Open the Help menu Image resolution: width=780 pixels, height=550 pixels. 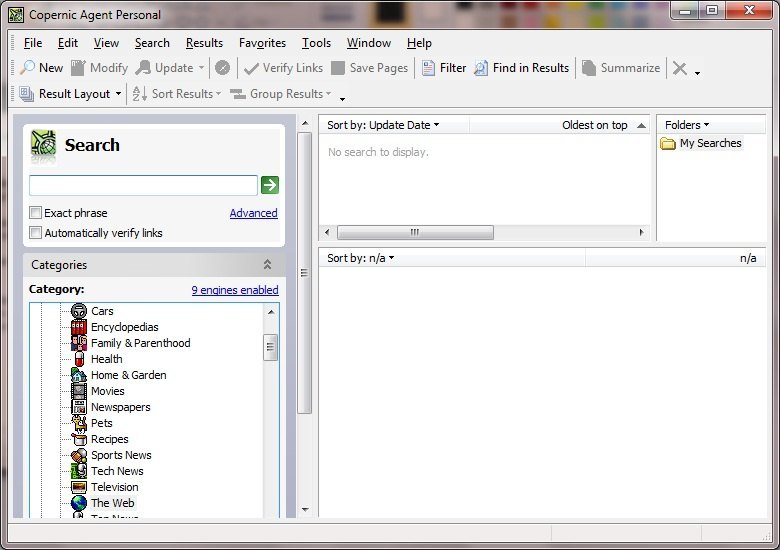419,43
